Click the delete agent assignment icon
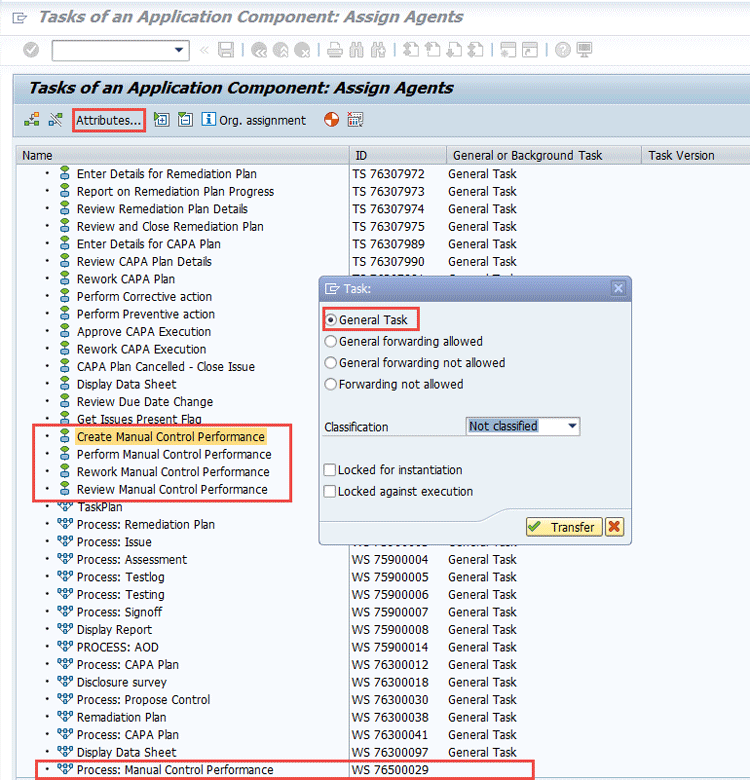750x780 pixels. pos(55,120)
